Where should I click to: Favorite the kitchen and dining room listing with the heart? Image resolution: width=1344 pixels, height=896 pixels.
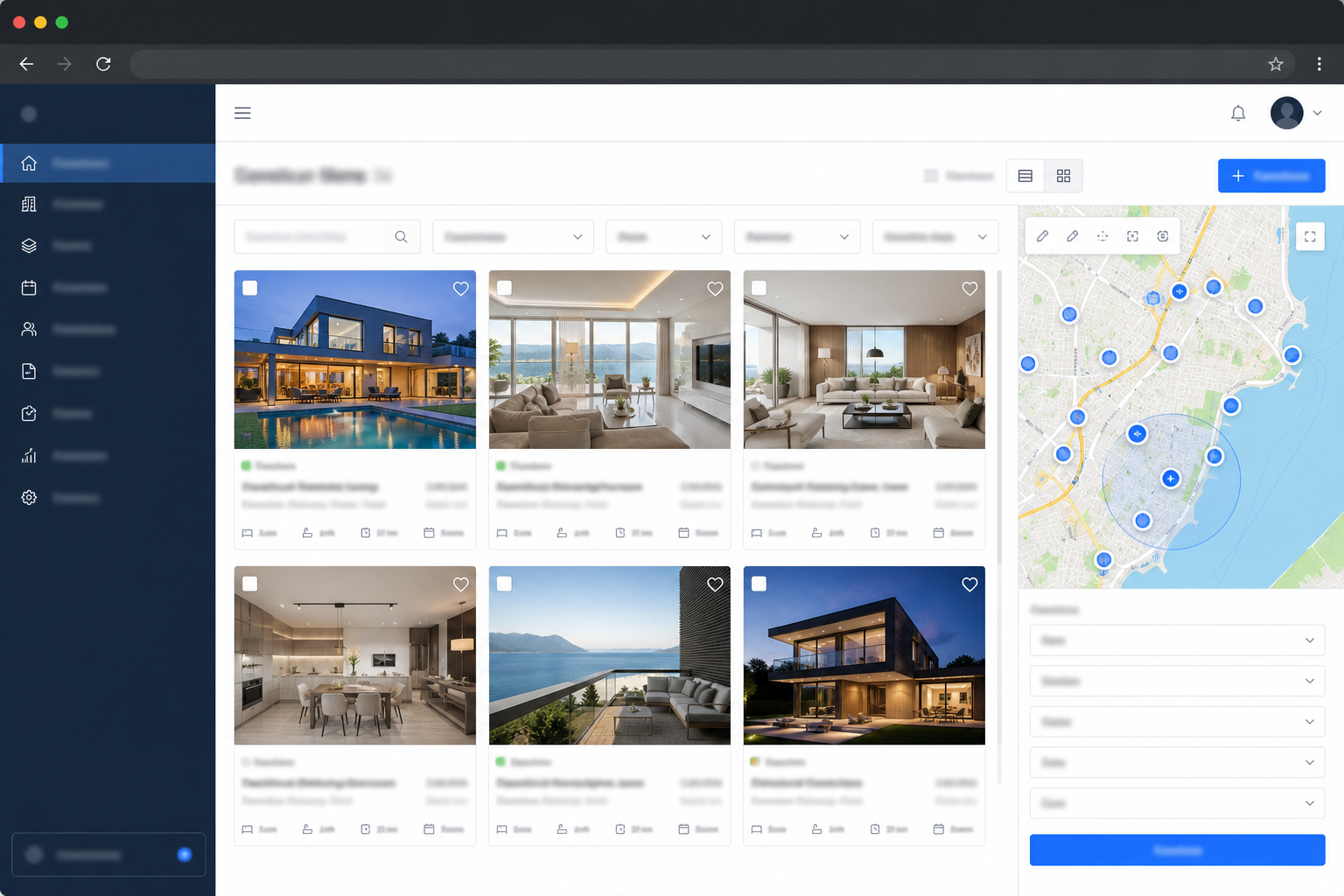tap(461, 584)
